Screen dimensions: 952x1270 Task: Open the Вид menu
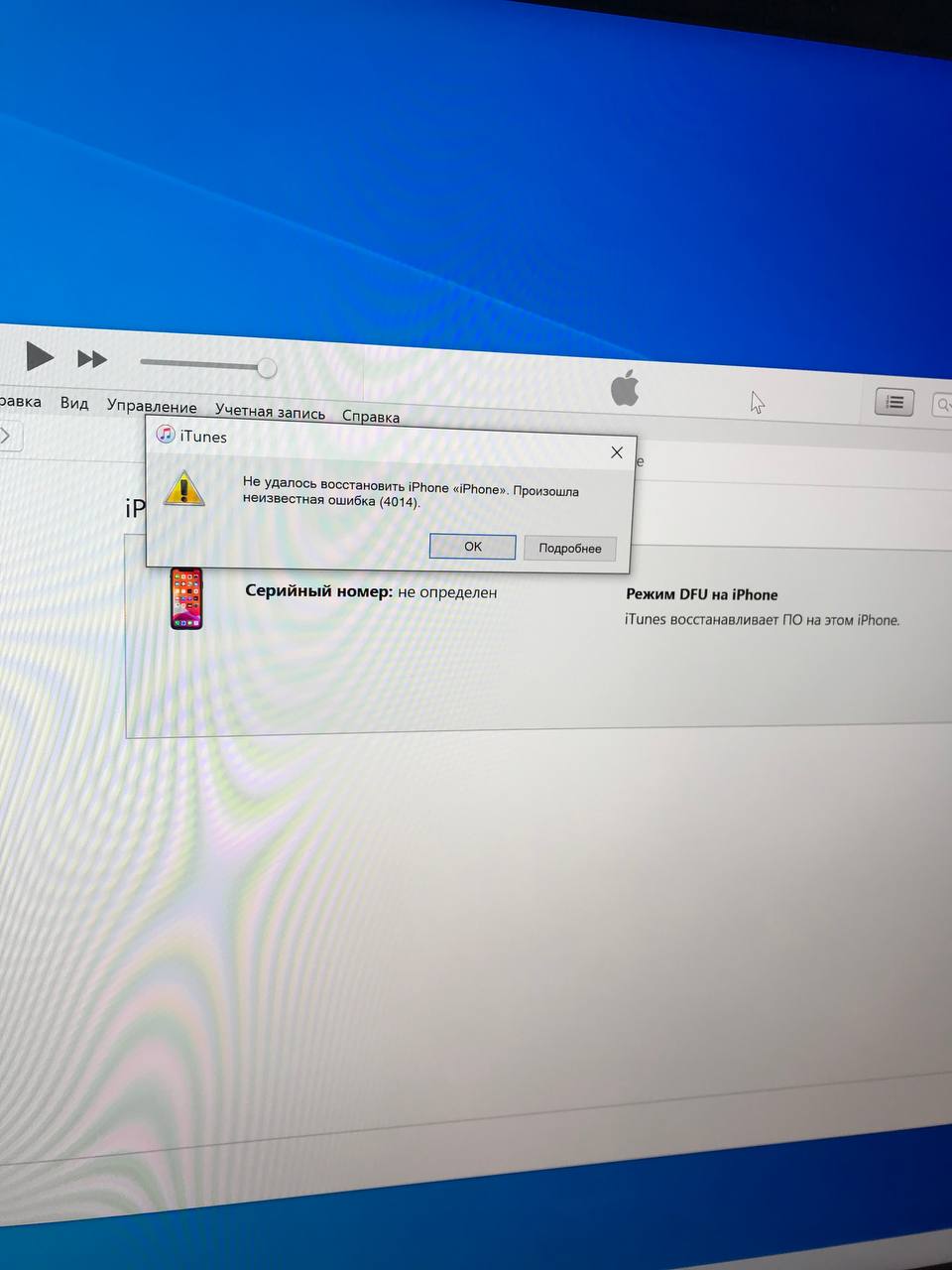click(x=74, y=403)
